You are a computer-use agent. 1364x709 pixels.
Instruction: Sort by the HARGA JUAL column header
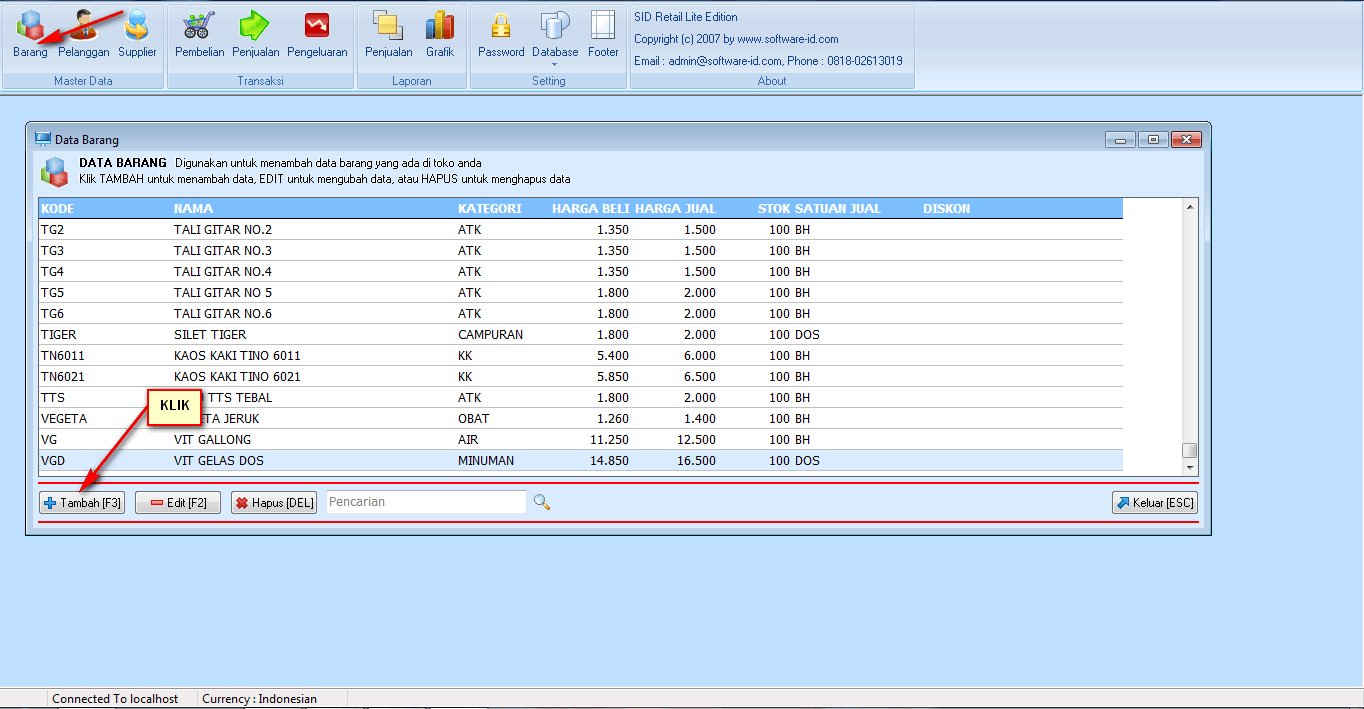(x=675, y=209)
